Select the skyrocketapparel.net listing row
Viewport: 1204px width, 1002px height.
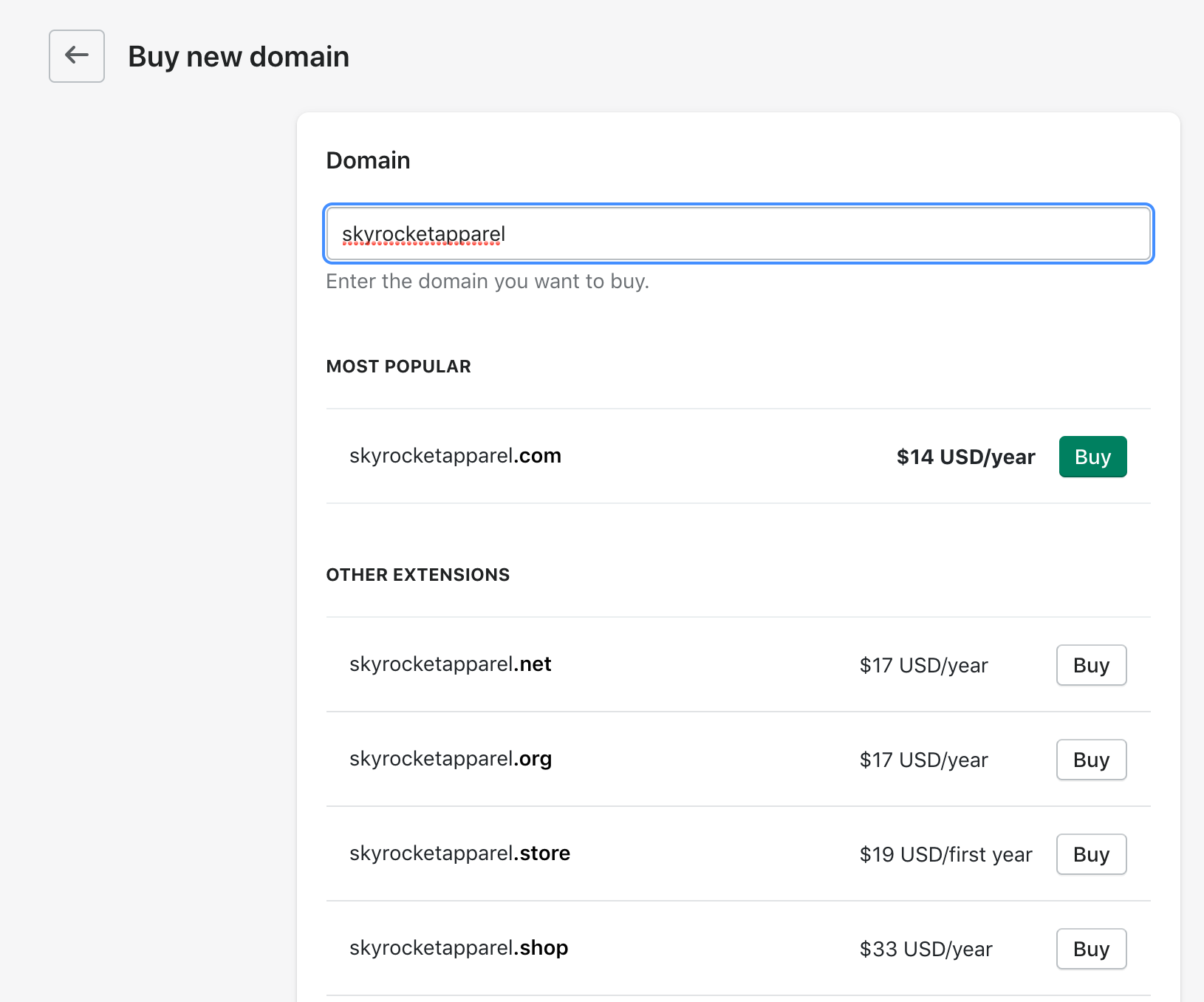coord(451,664)
